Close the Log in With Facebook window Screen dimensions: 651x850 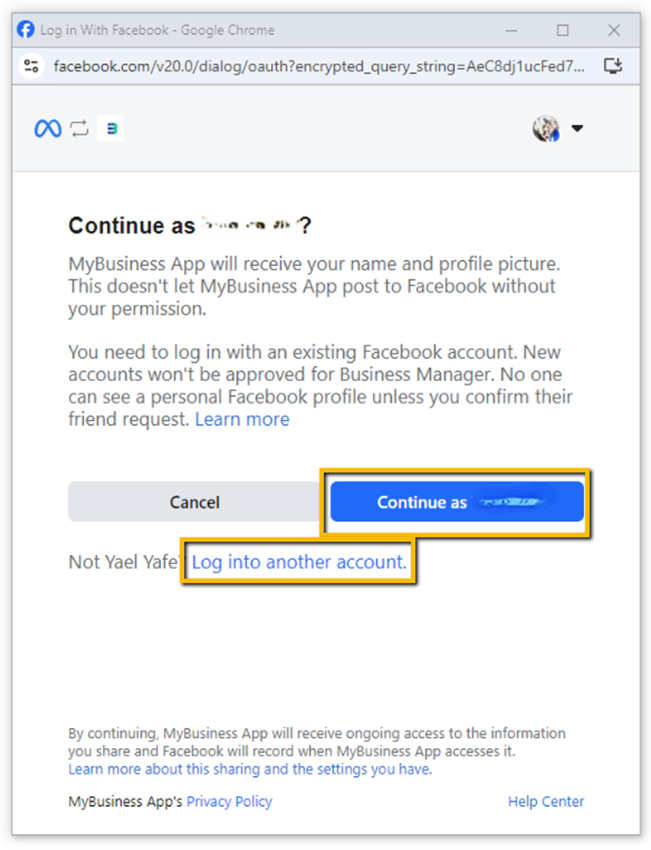[614, 30]
